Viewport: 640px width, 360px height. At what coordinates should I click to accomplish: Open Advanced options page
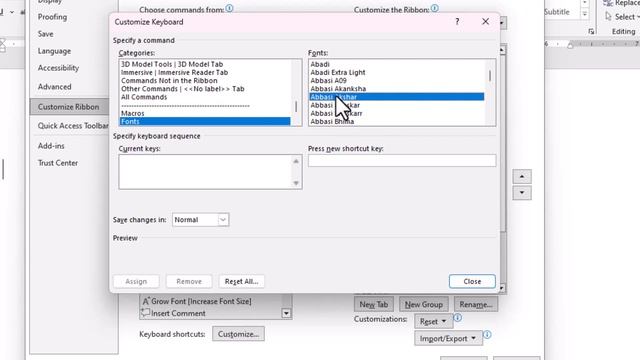tap(54, 87)
